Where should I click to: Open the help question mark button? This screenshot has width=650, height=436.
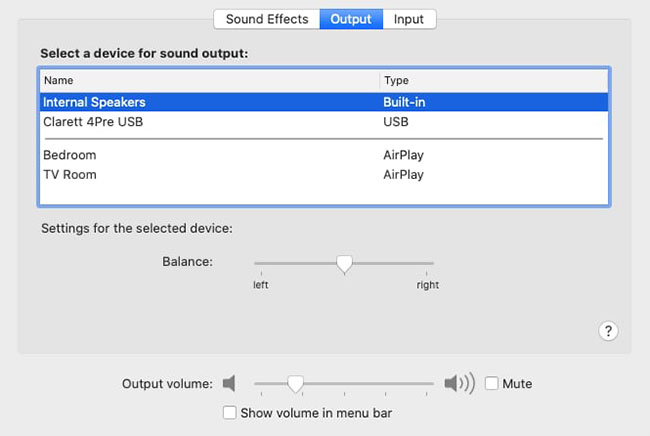[608, 331]
